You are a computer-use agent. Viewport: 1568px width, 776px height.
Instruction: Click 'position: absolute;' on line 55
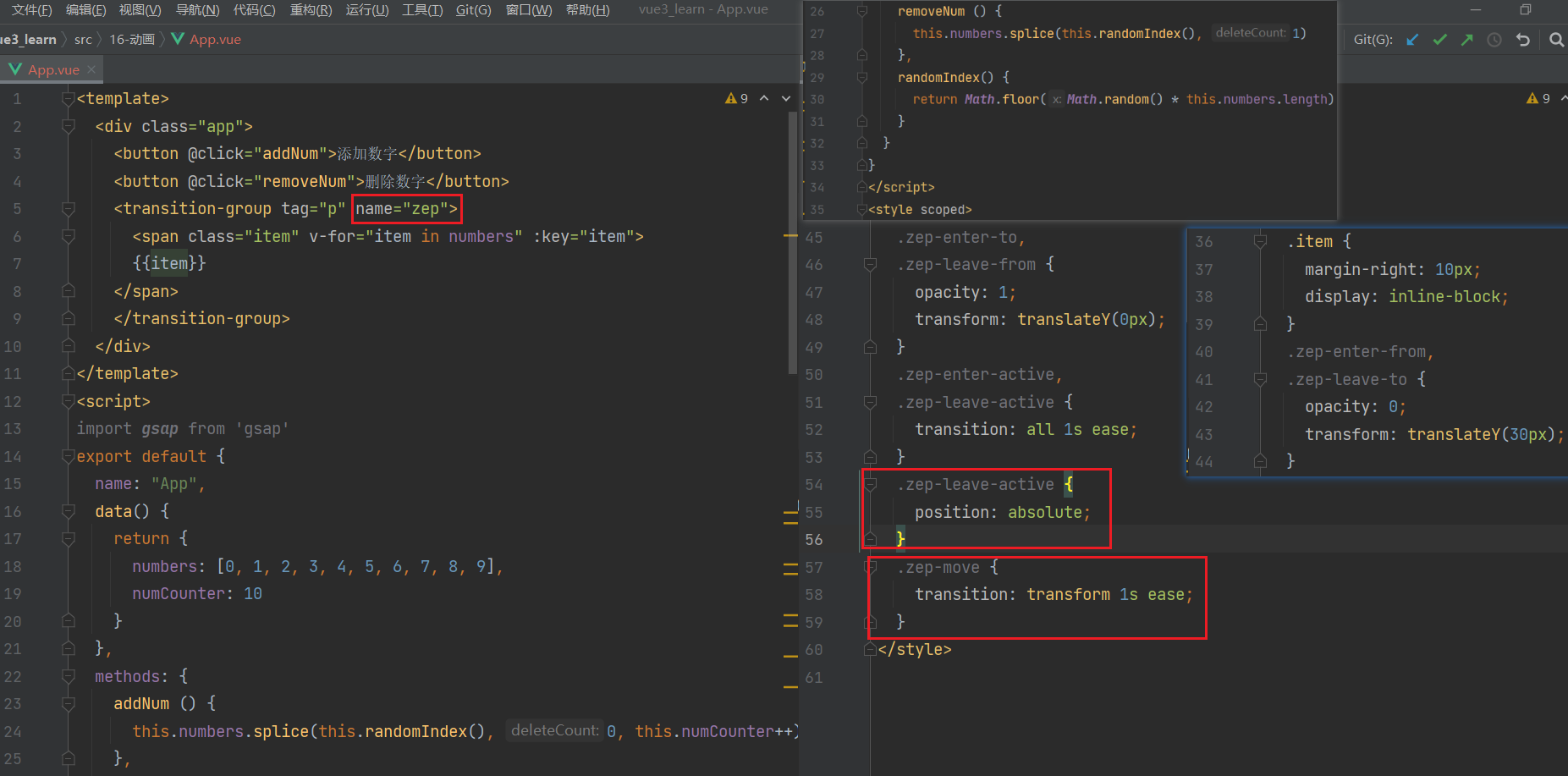coord(1002,512)
